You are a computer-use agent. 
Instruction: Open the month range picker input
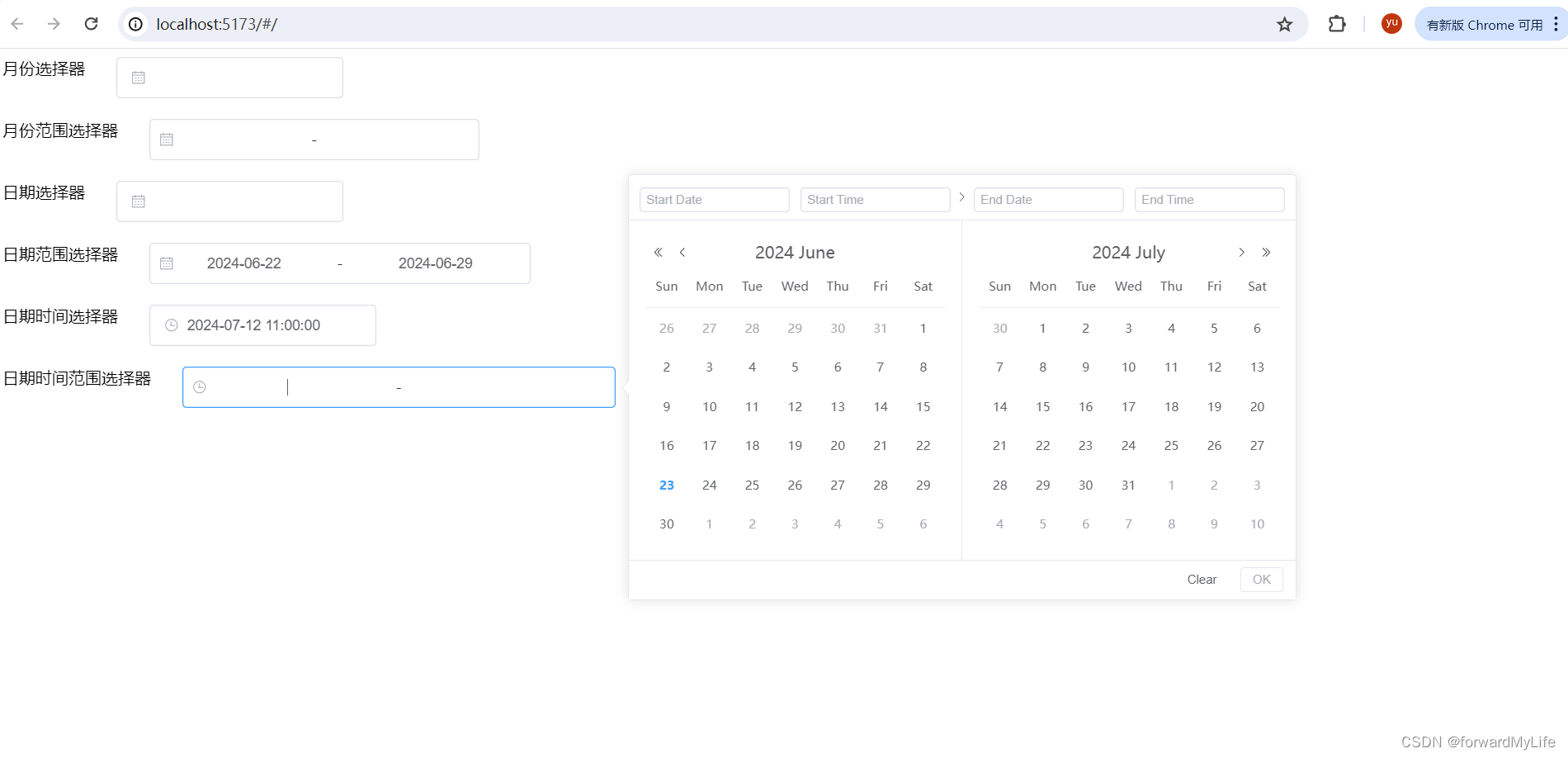point(314,140)
